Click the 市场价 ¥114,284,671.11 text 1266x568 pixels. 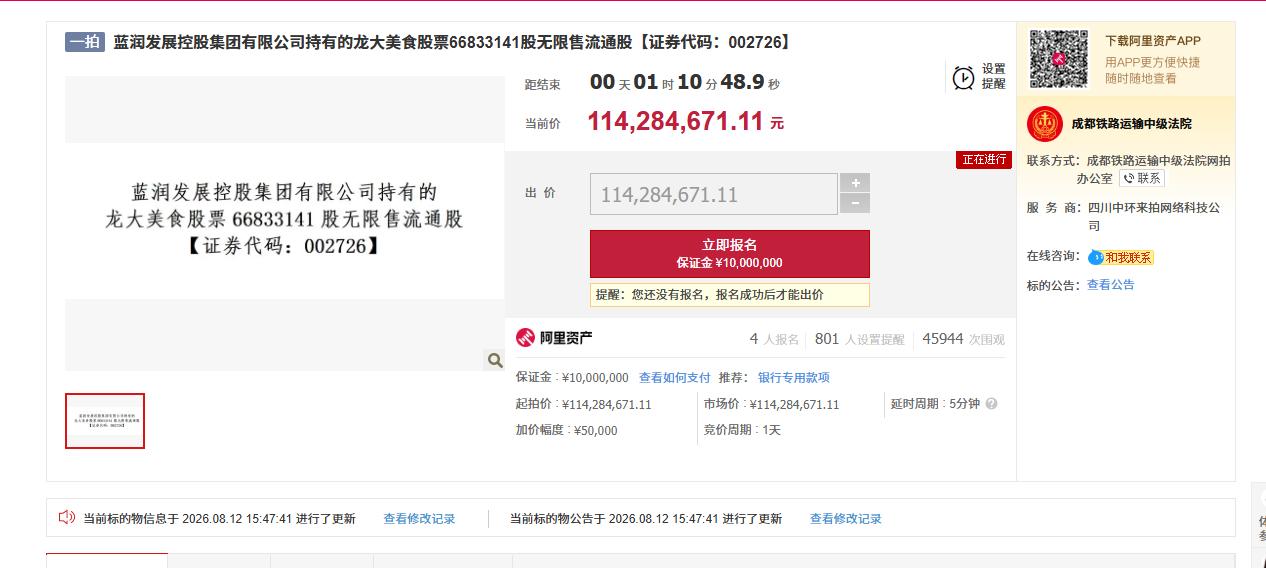[x=772, y=404]
